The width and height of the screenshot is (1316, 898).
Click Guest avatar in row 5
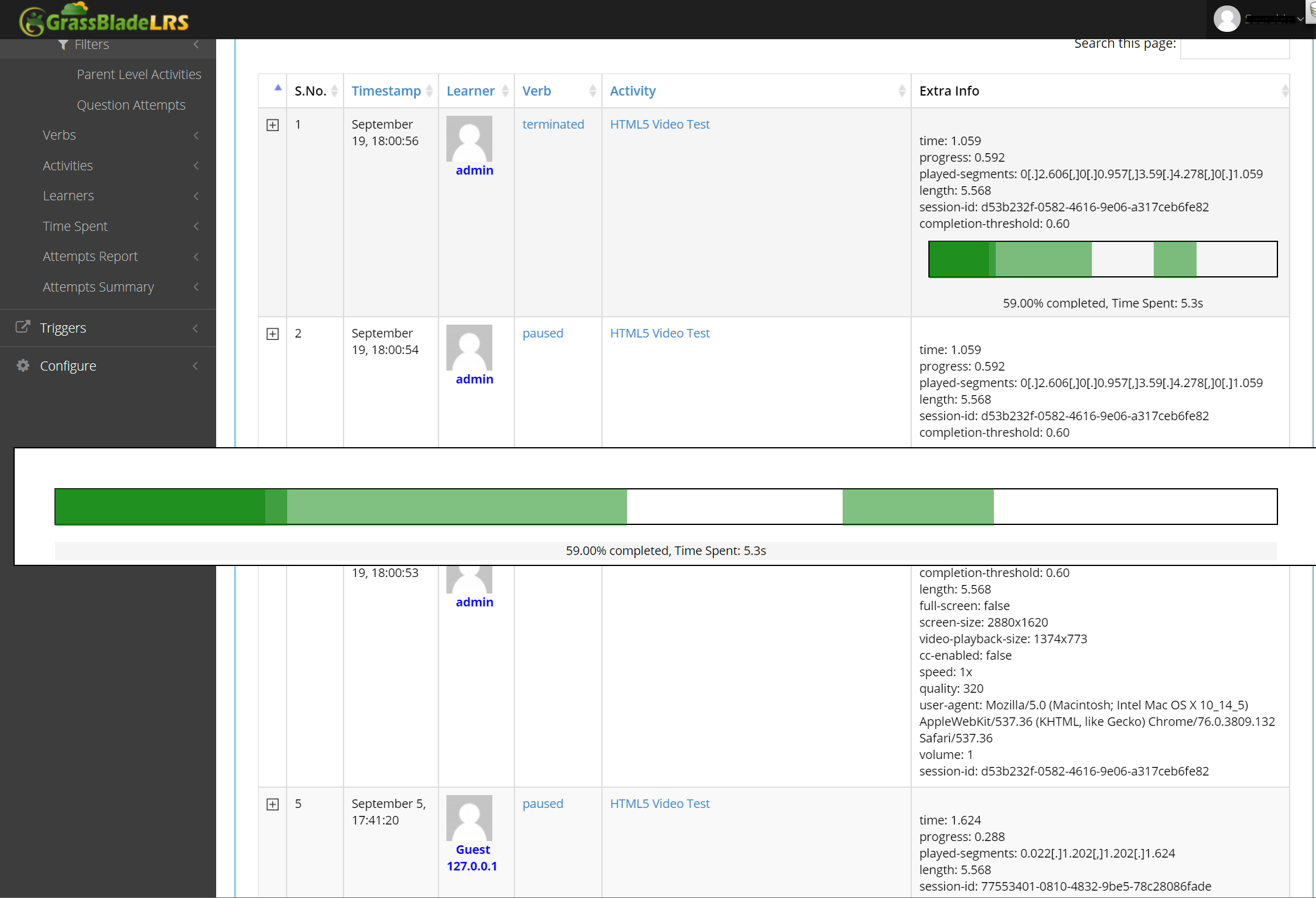coord(469,818)
